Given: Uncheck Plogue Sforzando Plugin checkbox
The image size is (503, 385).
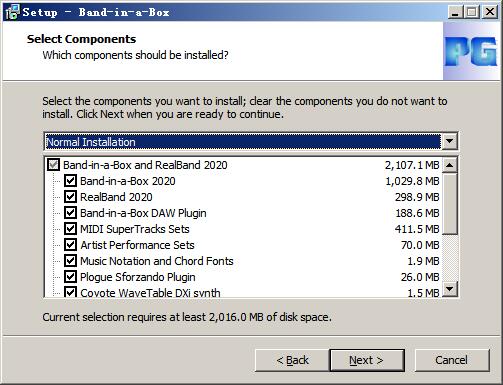Looking at the screenshot, I should [x=70, y=277].
